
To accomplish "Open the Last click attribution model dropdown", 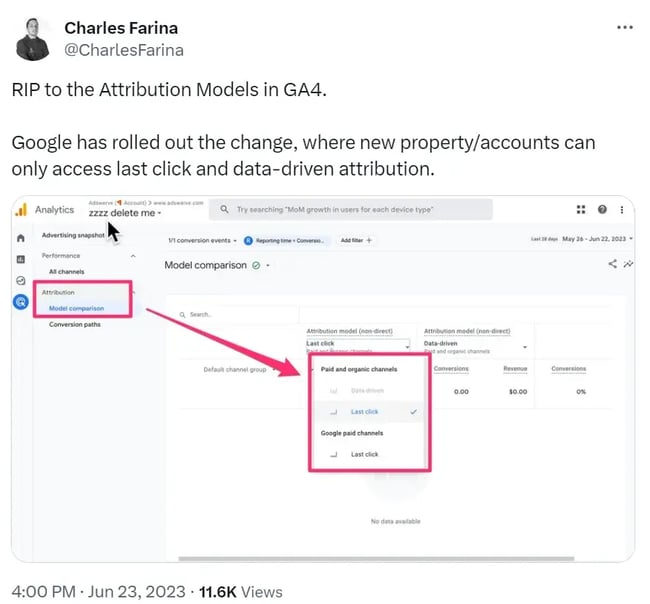I will [x=358, y=343].
